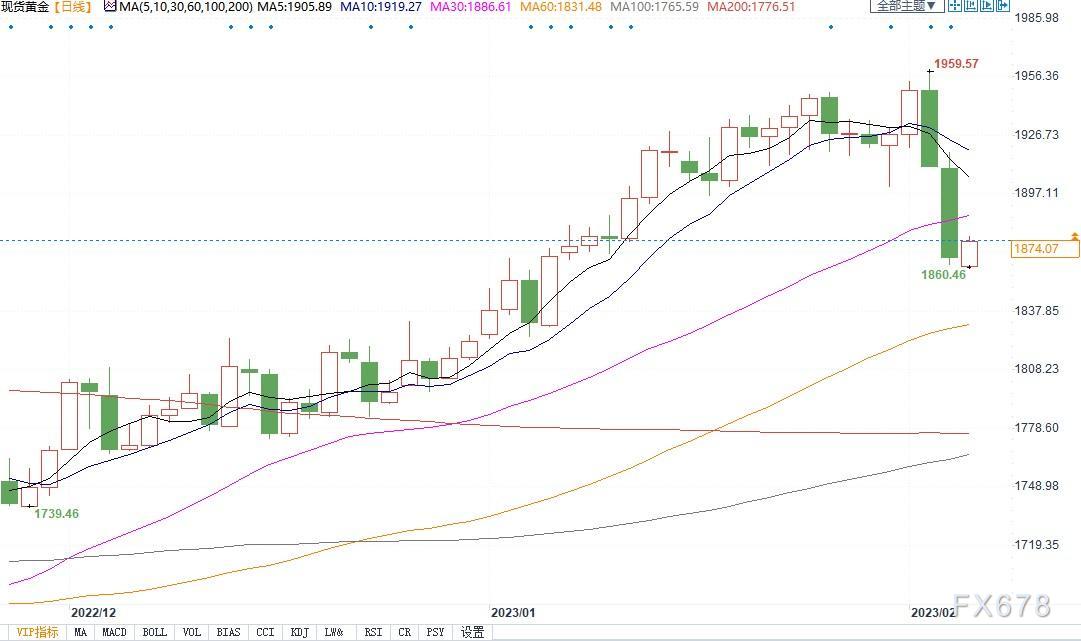The height and width of the screenshot is (641, 1081).
Task: Choose the RSI indicator tab
Action: pyautogui.click(x=373, y=632)
